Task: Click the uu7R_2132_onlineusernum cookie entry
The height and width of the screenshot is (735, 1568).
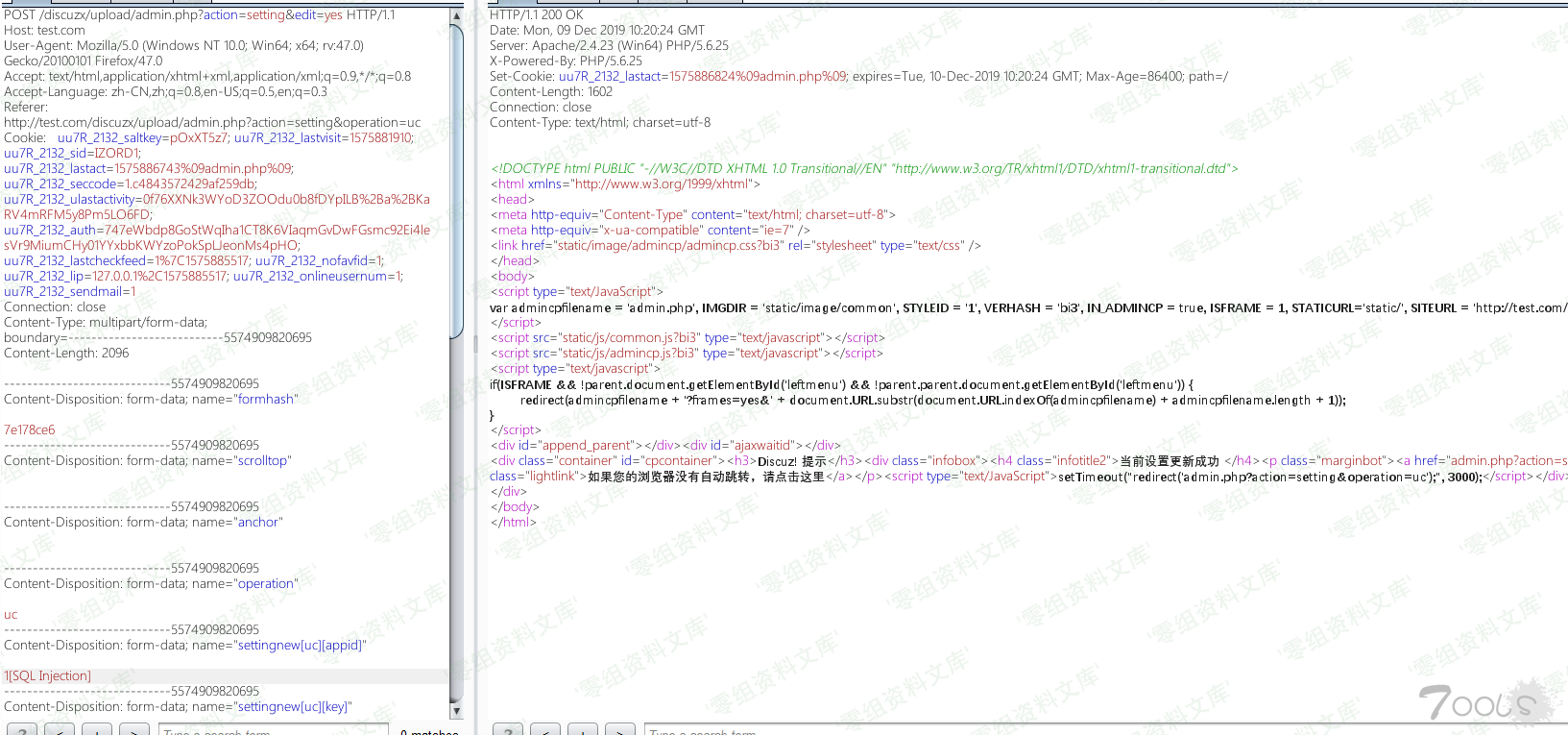Action: point(318,276)
